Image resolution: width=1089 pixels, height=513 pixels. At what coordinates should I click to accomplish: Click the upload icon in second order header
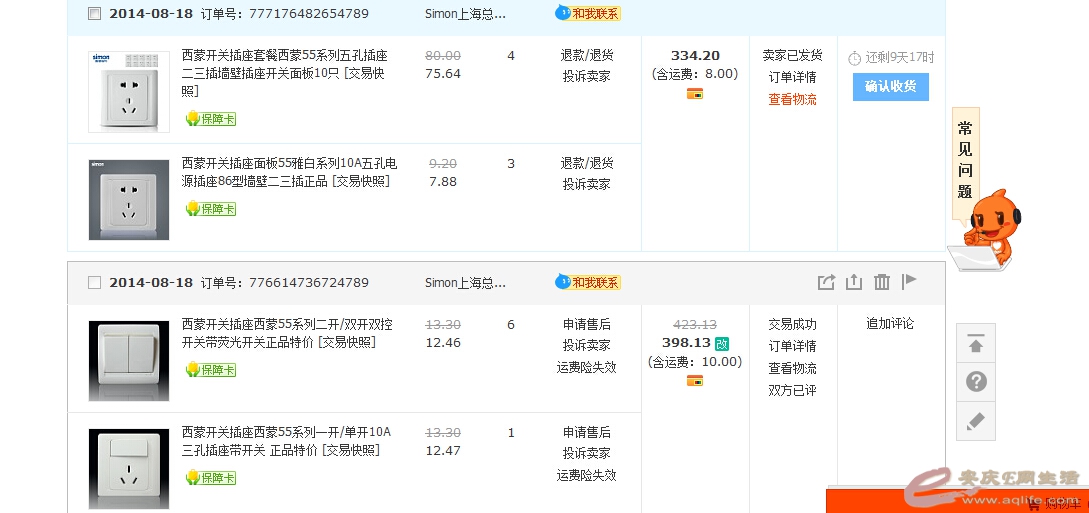853,283
